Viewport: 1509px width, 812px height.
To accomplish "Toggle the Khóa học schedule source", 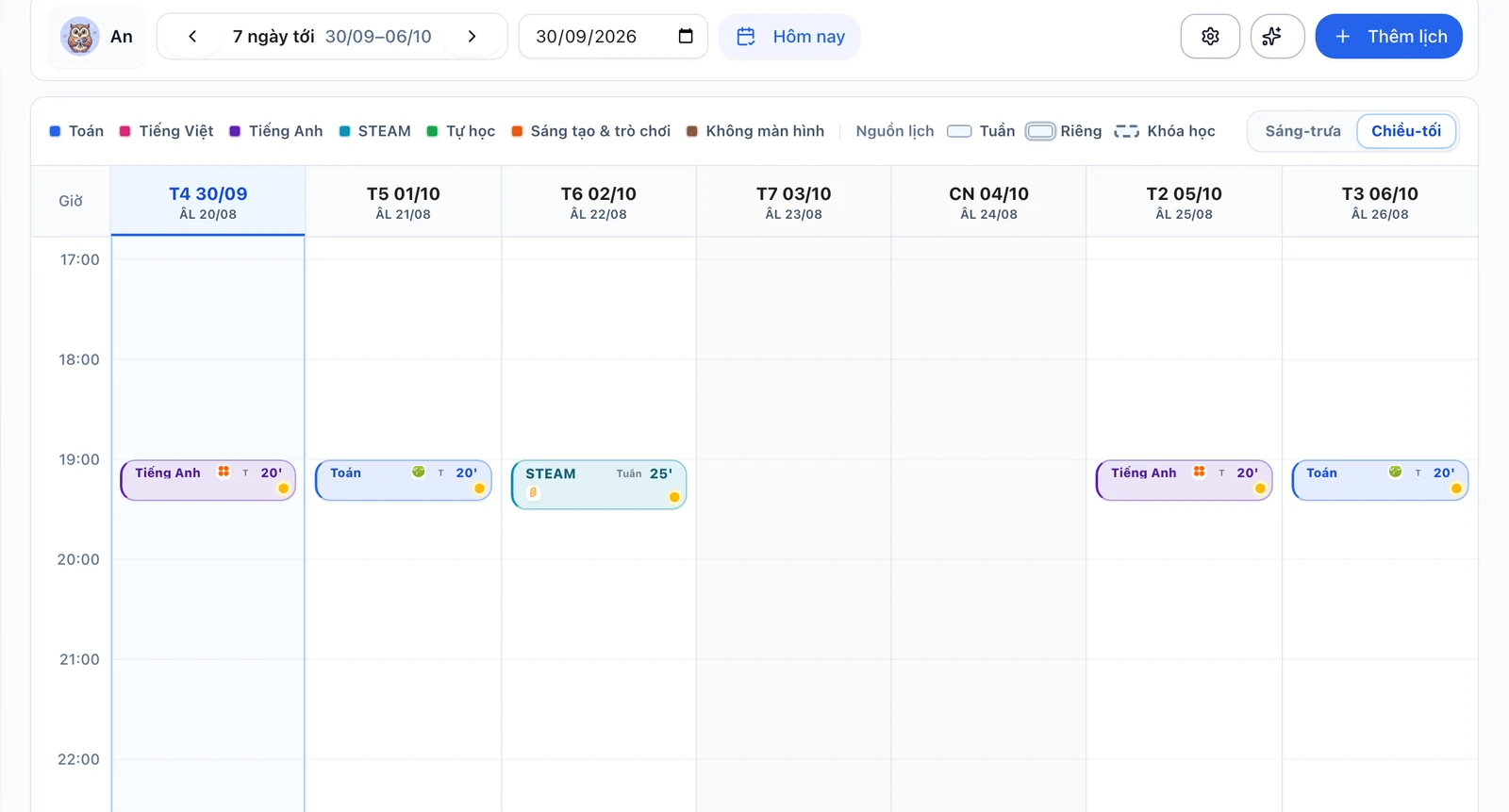I will coord(1165,131).
